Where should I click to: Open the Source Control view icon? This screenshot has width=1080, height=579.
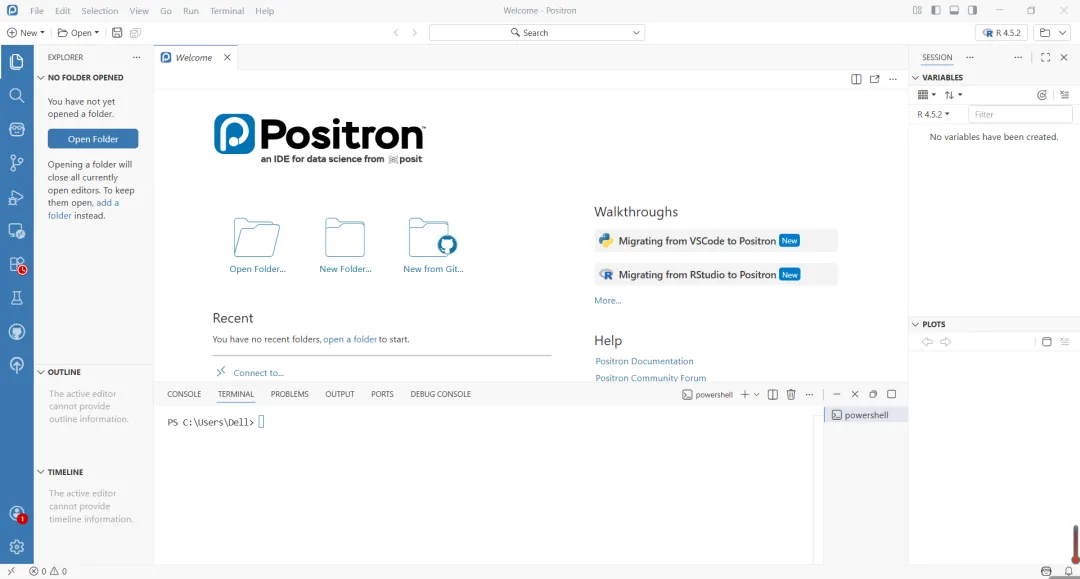pos(17,163)
